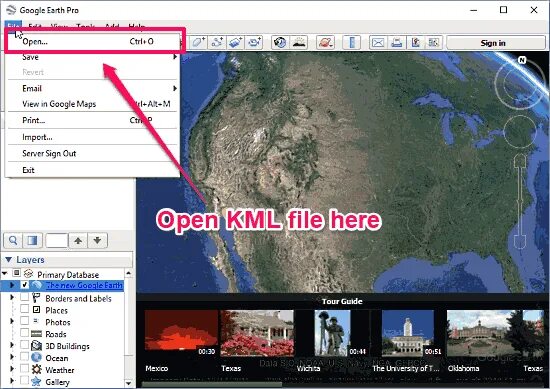Open The new Google Earth link
The image size is (550, 389).
tap(84, 286)
